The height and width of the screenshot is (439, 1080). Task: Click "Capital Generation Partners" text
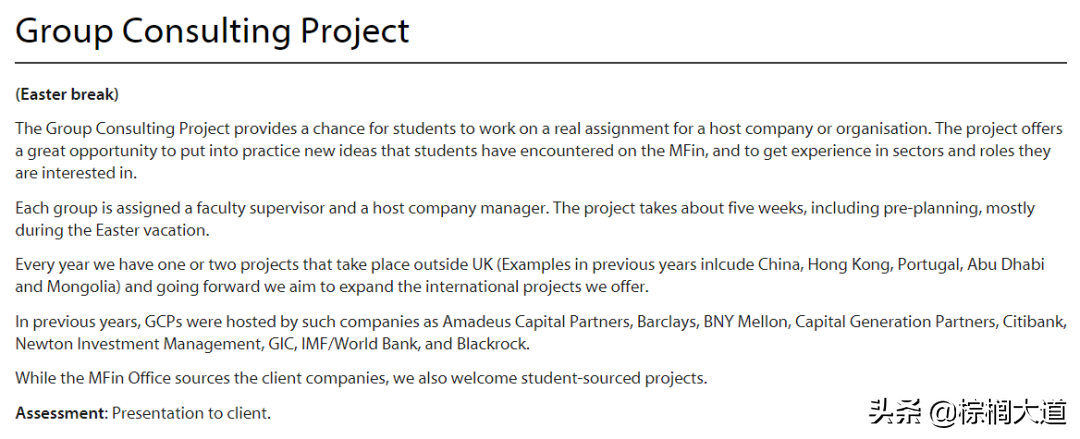pyautogui.click(x=898, y=323)
